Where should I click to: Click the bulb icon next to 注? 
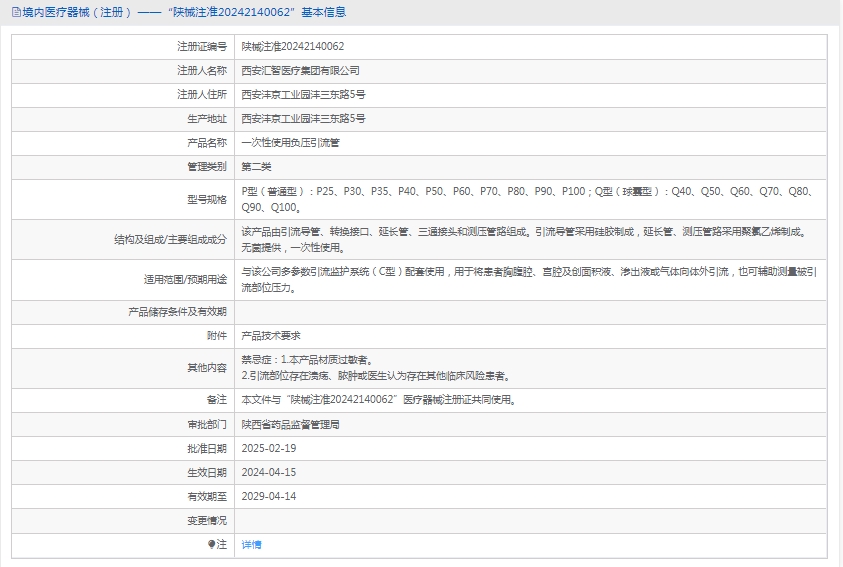[x=211, y=545]
